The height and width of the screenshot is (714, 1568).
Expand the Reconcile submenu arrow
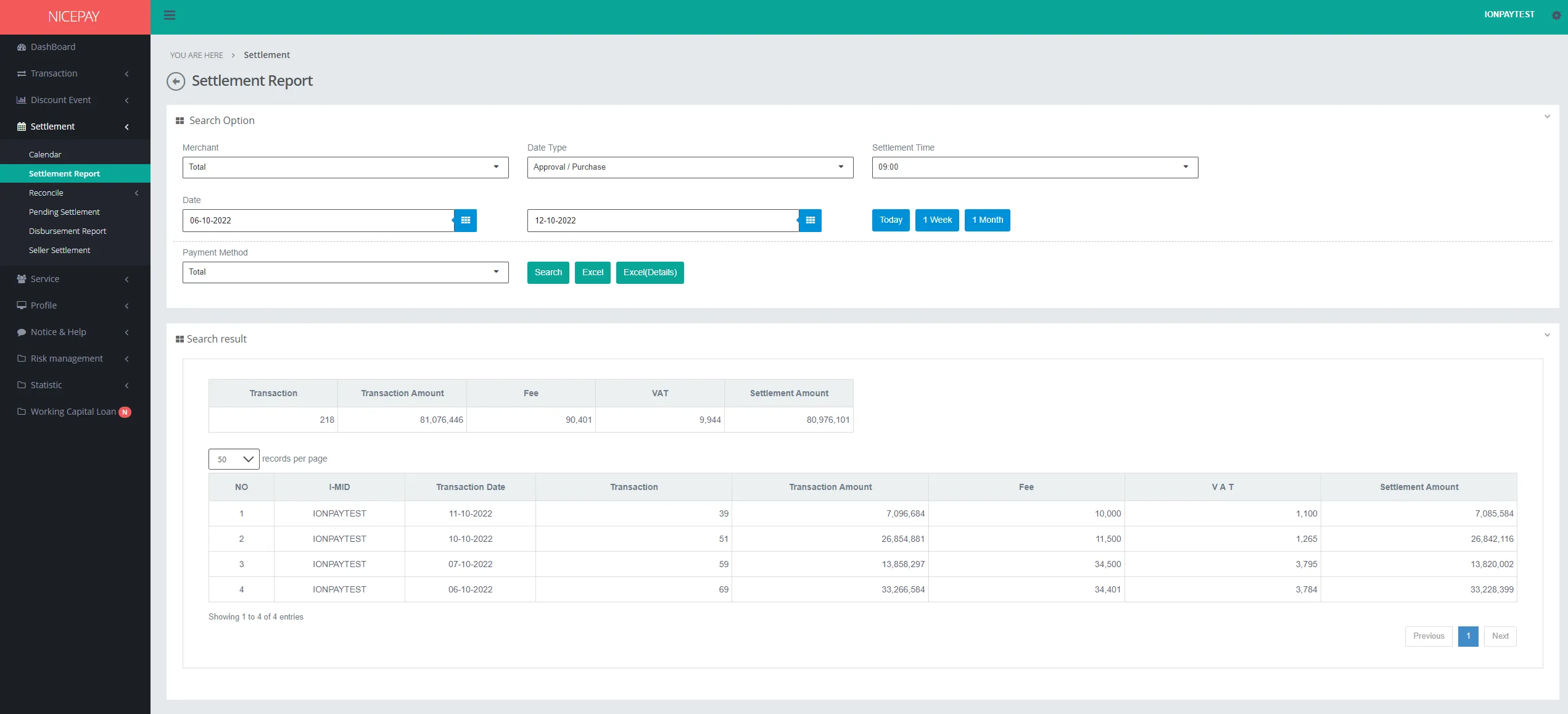click(x=136, y=193)
